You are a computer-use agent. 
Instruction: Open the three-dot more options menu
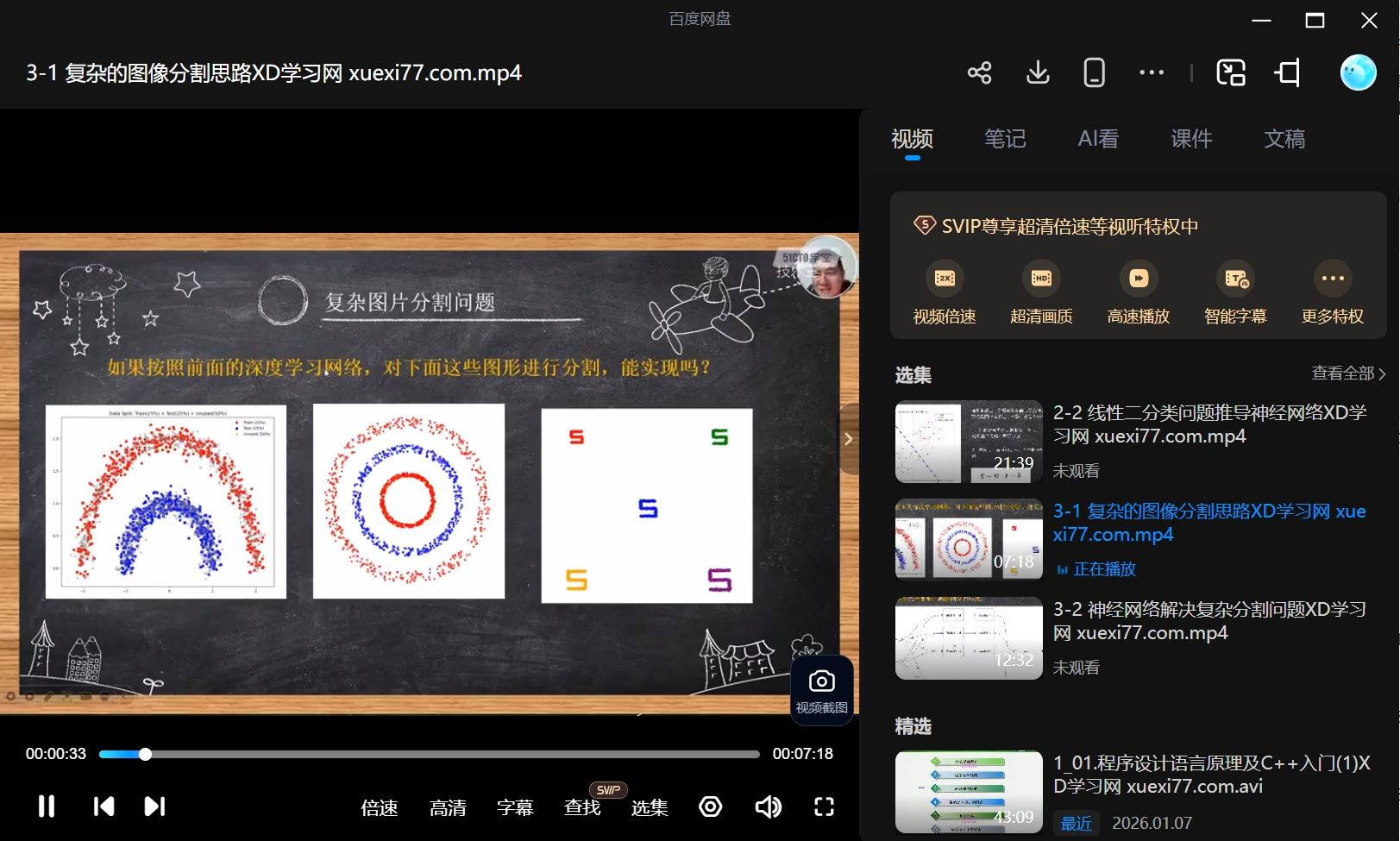pyautogui.click(x=1152, y=72)
